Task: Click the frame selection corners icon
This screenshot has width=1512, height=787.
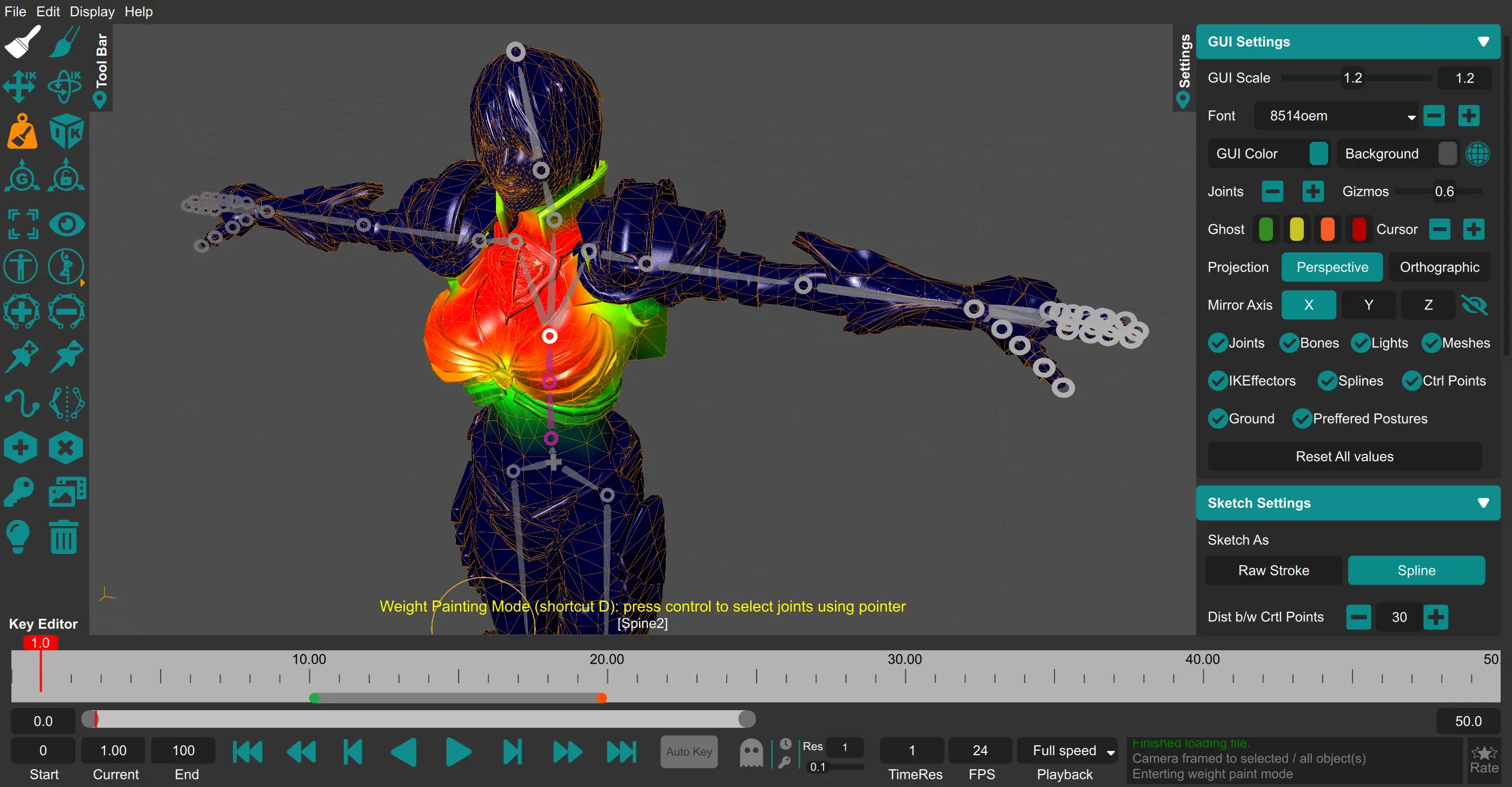Action: (x=22, y=224)
